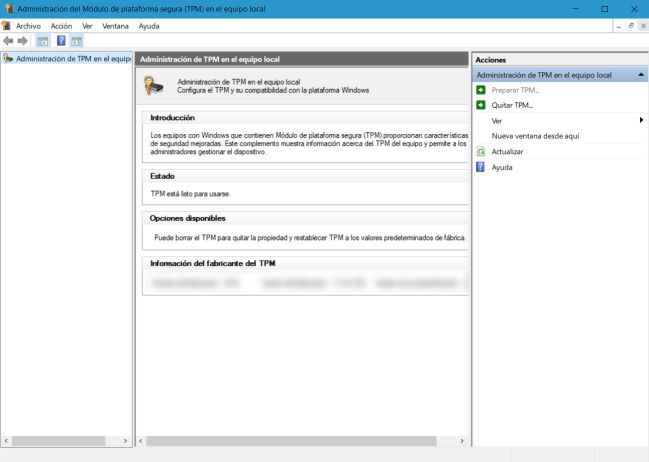Screen dimensions: 649x462
Task: Select the TPM node in the console tree
Action: point(73,59)
